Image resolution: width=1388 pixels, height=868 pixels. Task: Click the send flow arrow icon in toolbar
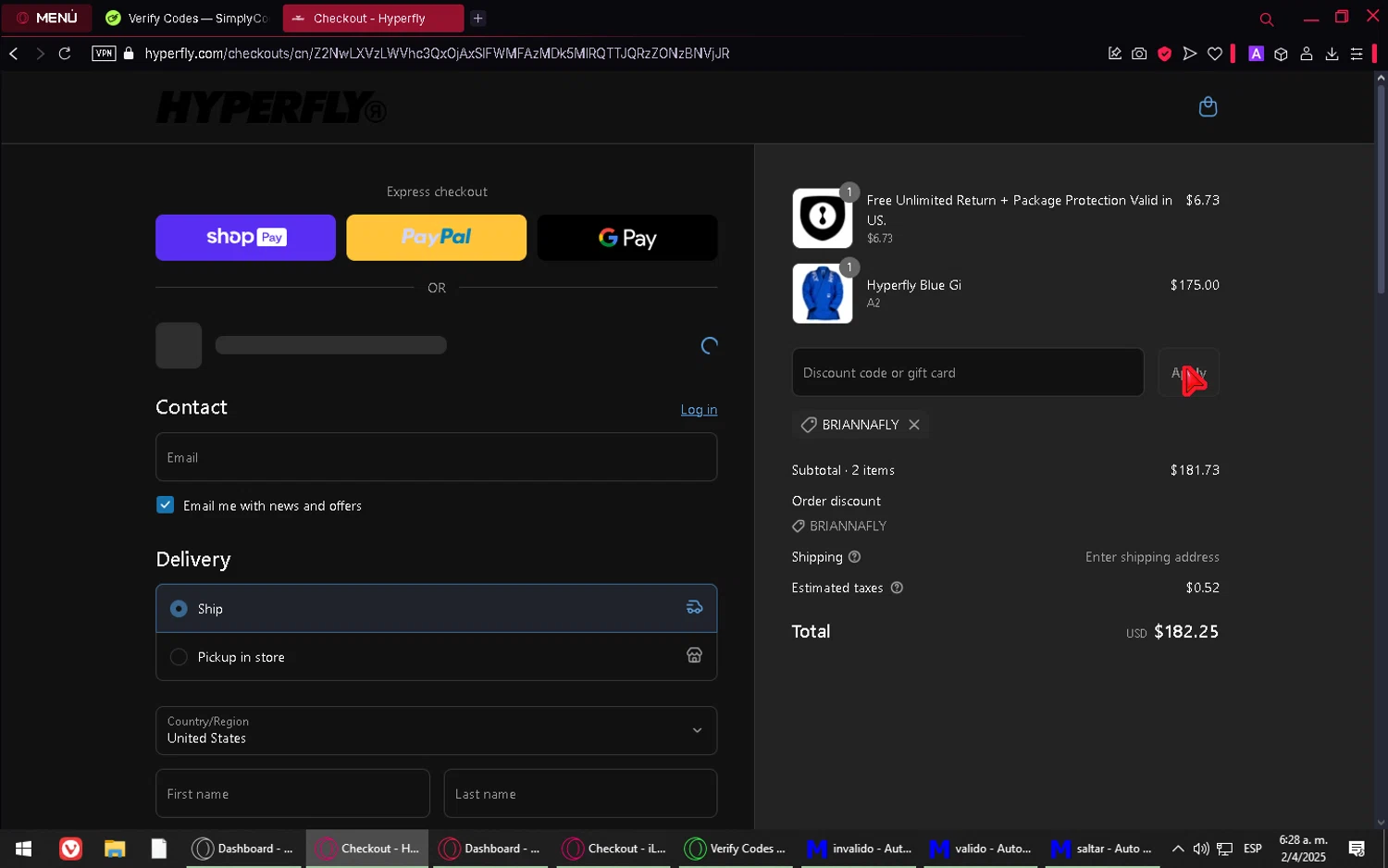tap(1190, 54)
